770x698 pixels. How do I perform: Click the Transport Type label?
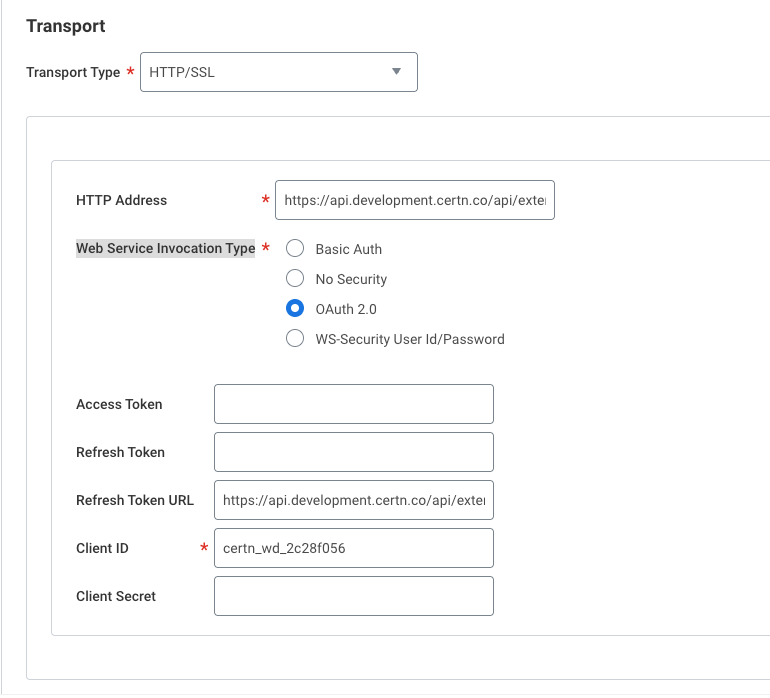coord(73,73)
